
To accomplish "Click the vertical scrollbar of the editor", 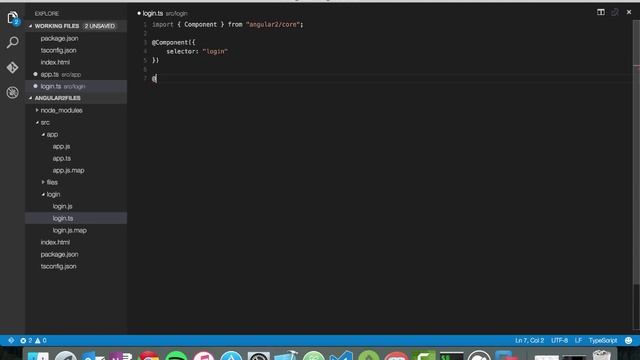I will [x=636, y=151].
